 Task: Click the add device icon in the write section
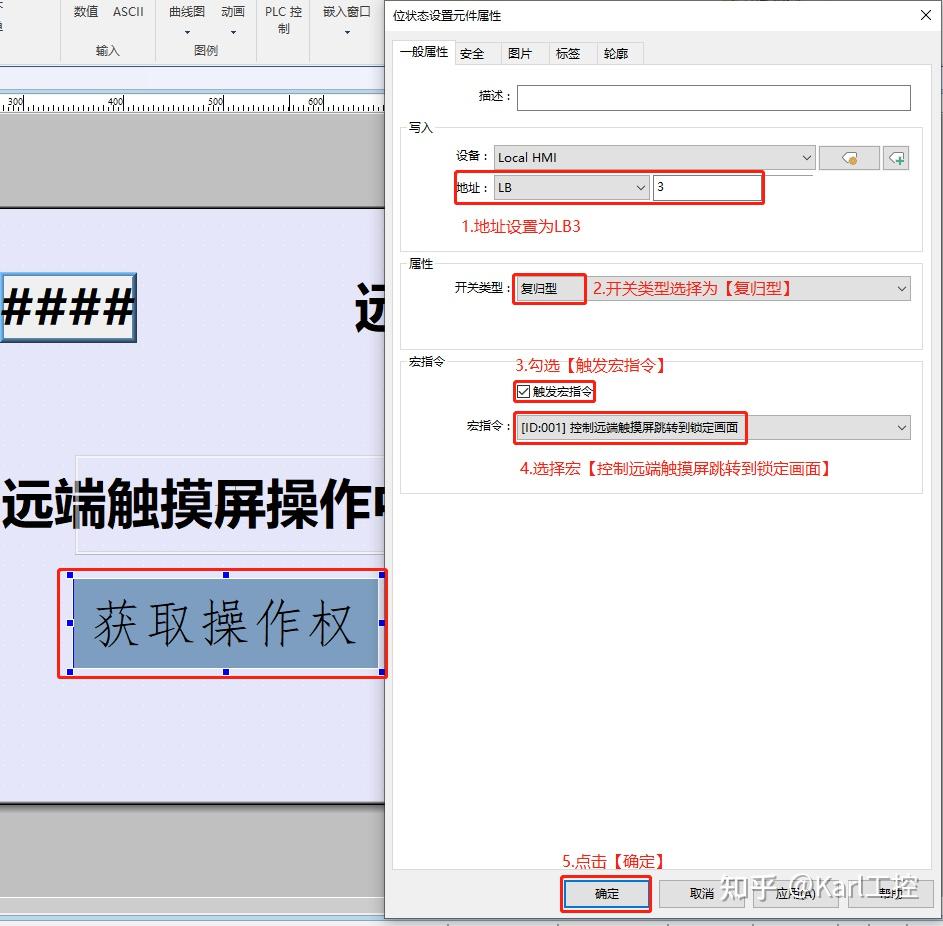(x=896, y=158)
